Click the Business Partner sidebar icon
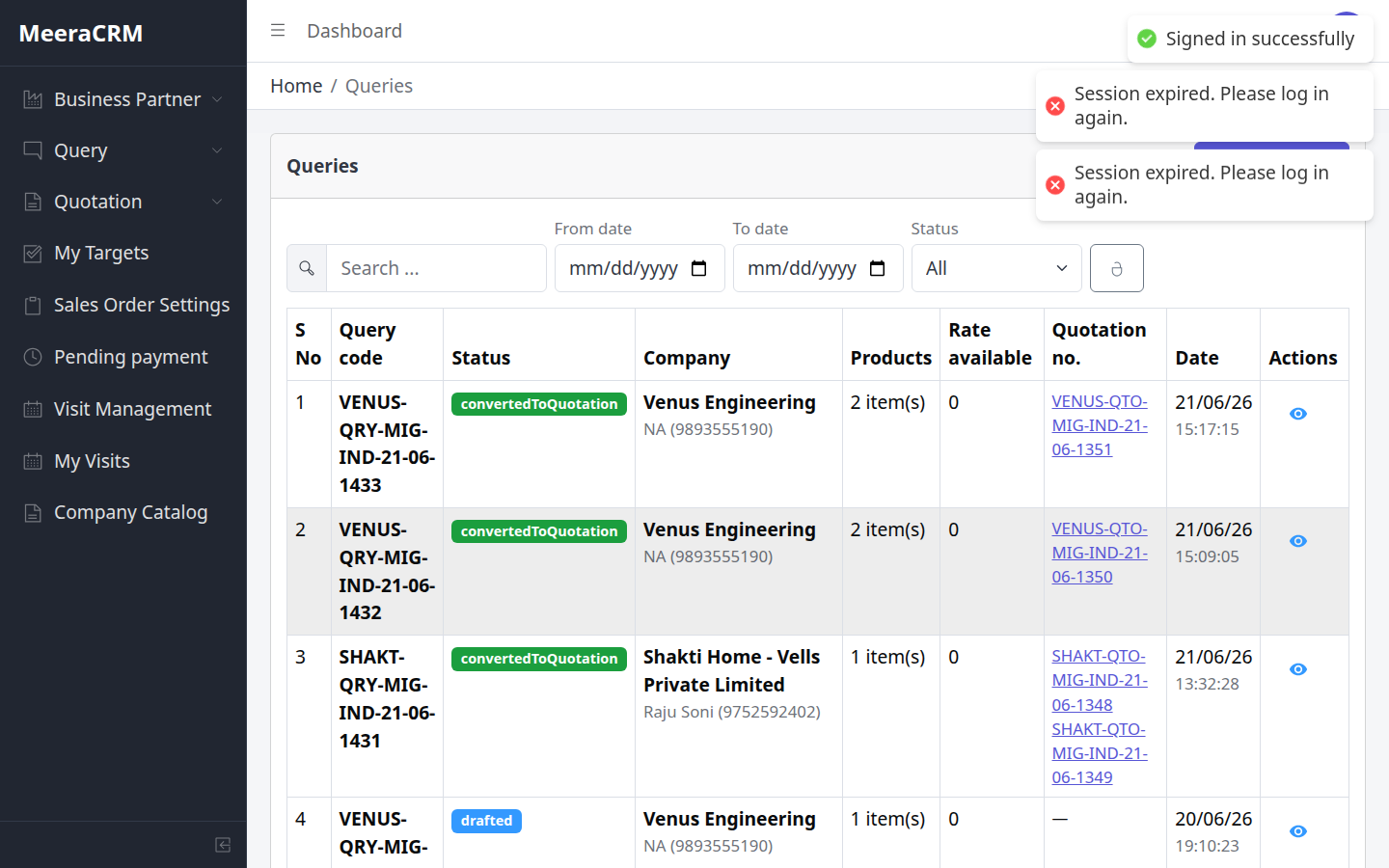The image size is (1389, 868). tap(33, 99)
